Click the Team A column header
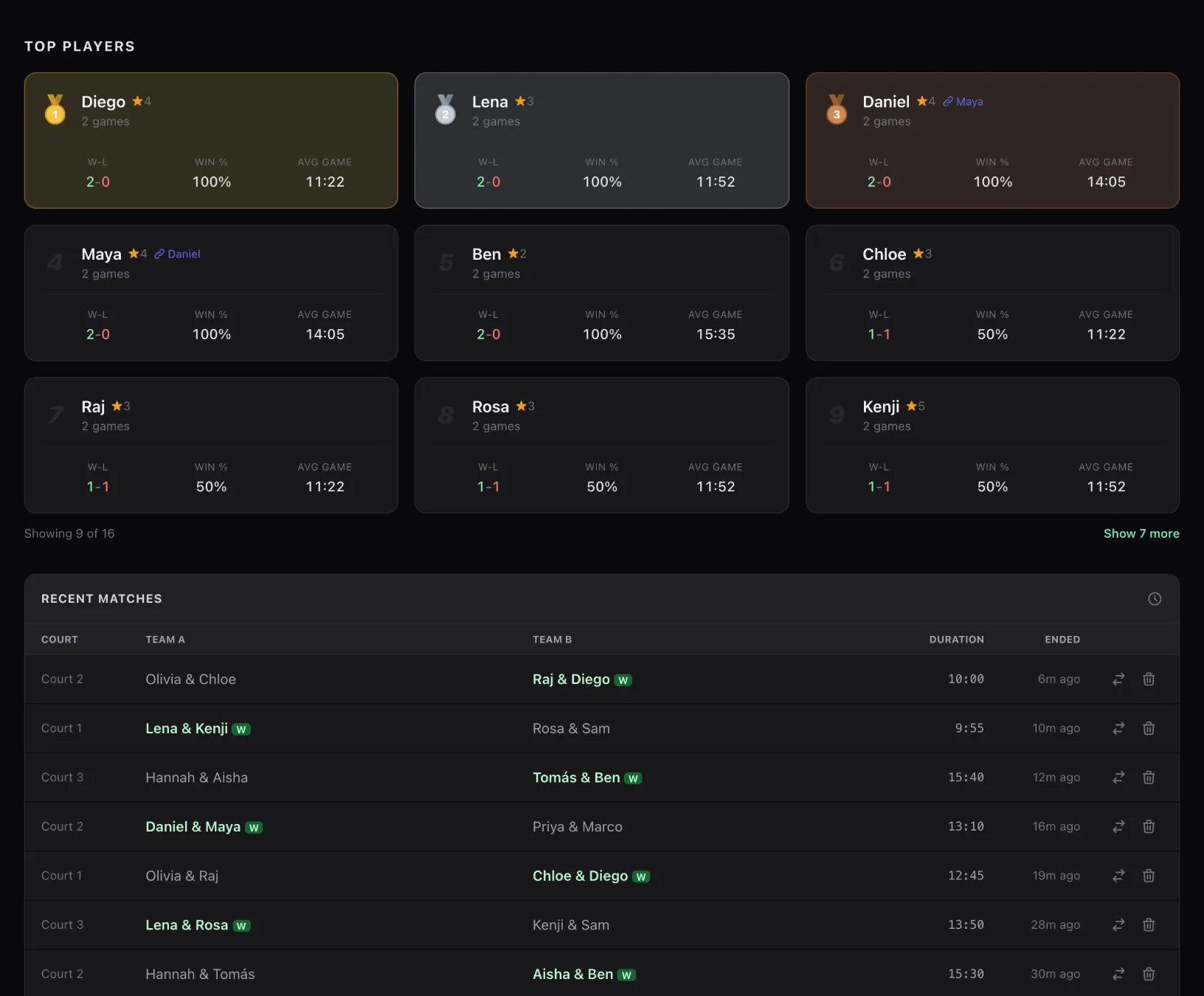Screen dimensions: 1204x996 click(x=165, y=640)
